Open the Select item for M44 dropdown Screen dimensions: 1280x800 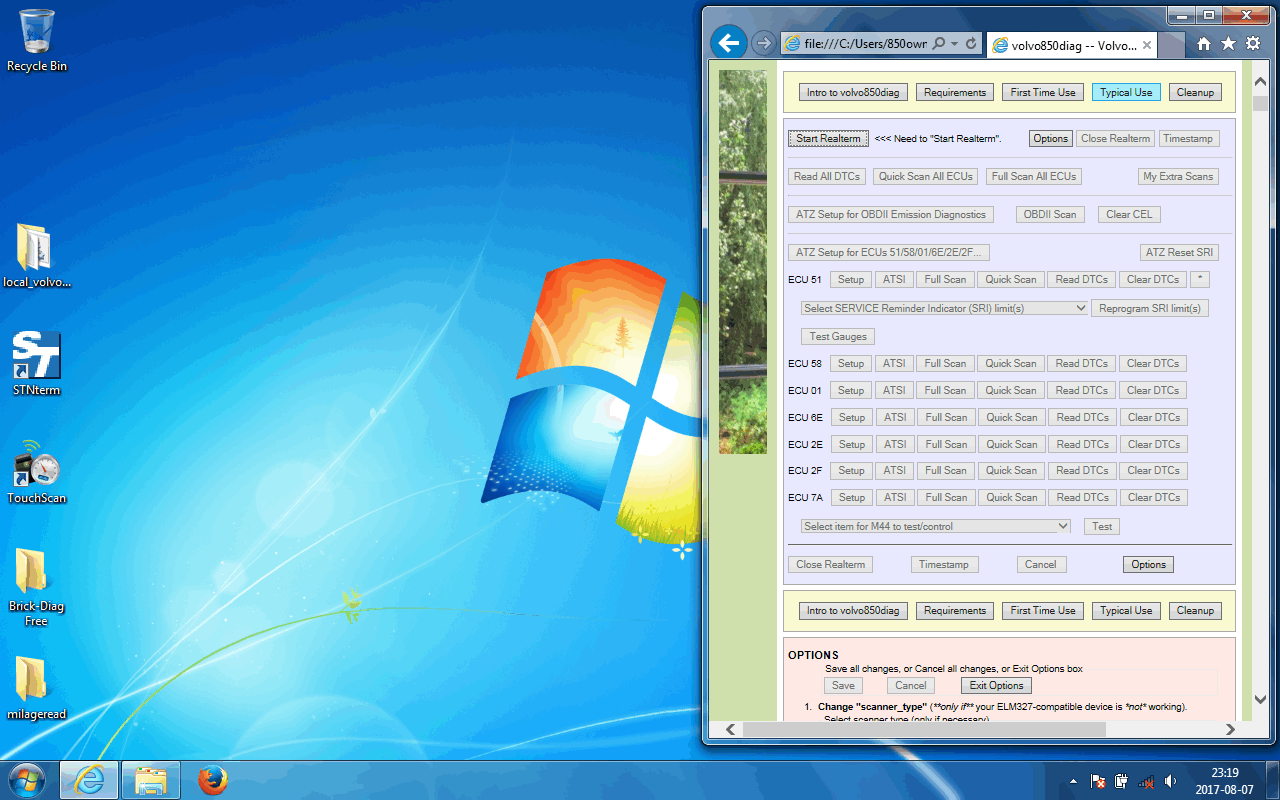point(935,526)
